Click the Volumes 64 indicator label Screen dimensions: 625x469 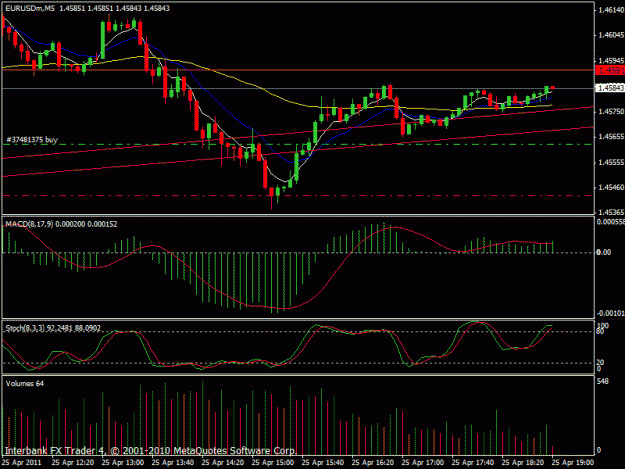[25, 384]
